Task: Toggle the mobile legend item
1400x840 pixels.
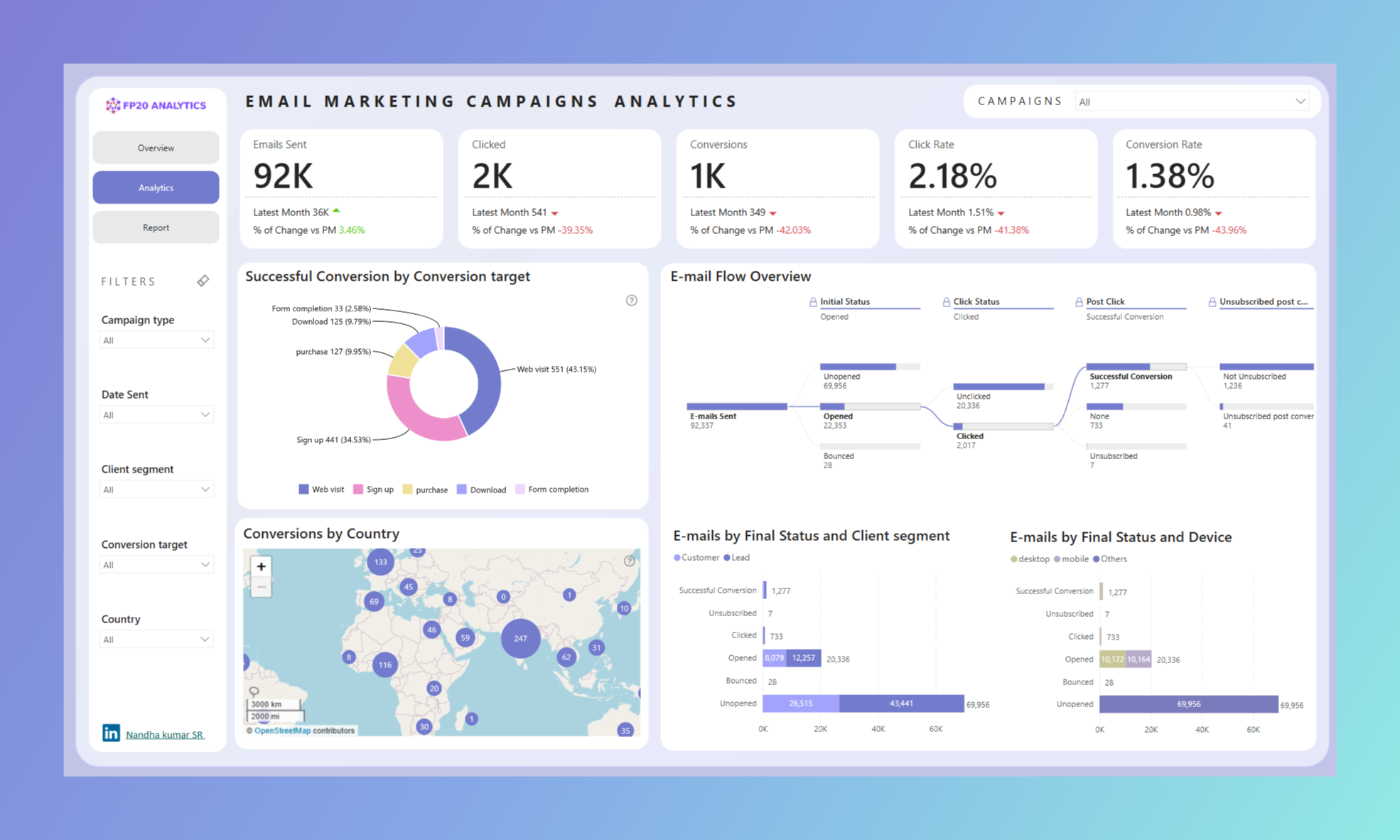Action: coord(1072,559)
